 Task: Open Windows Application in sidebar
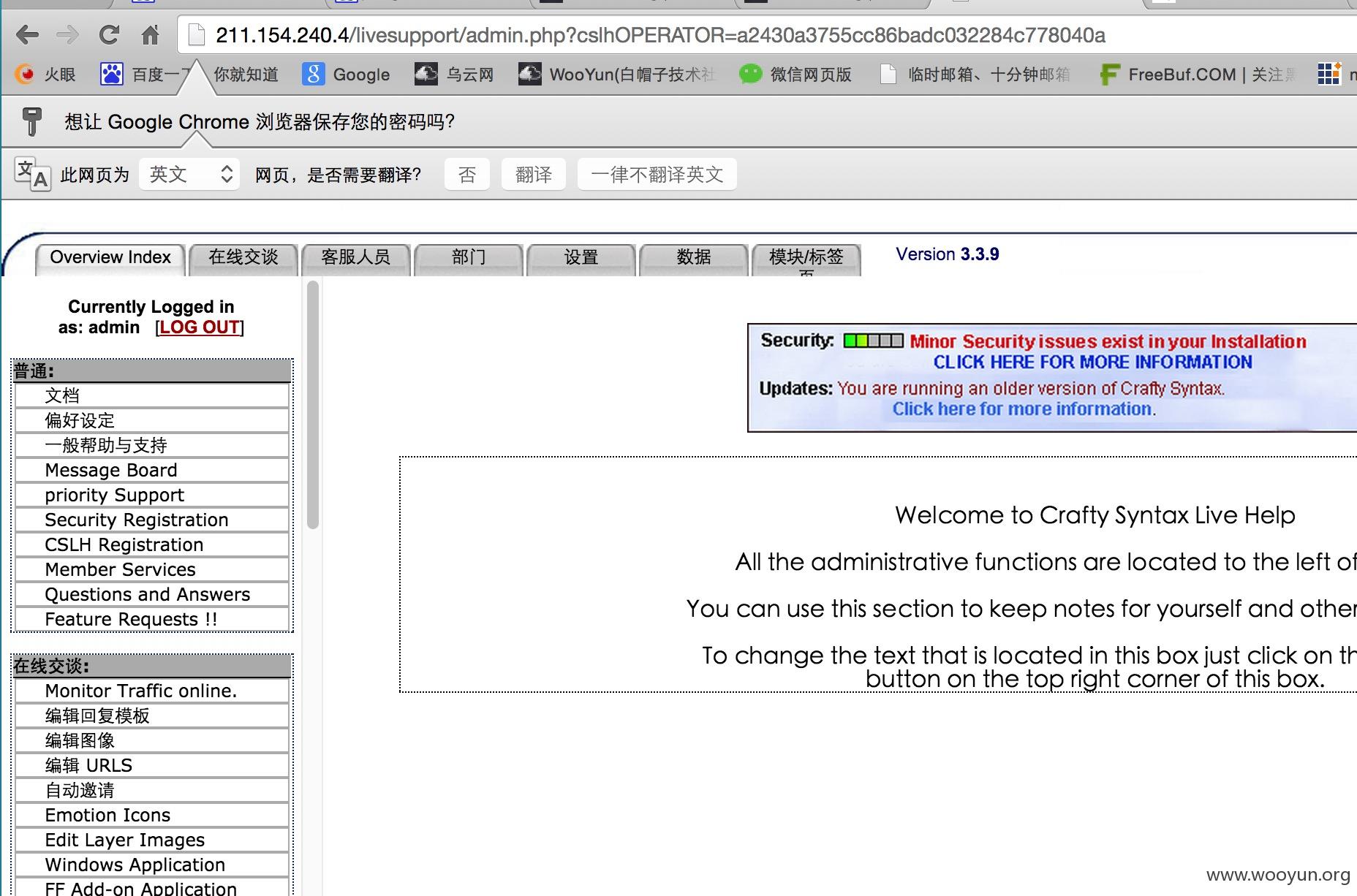[152, 865]
